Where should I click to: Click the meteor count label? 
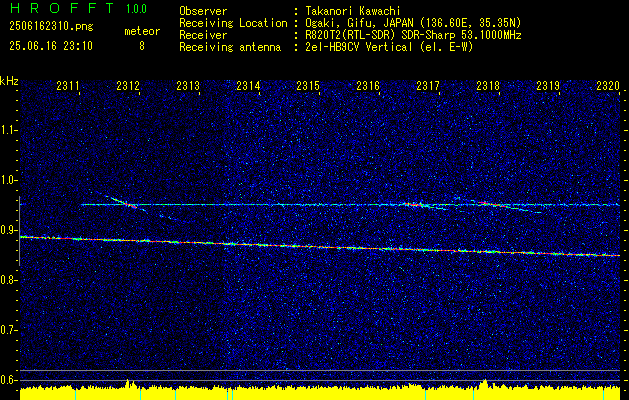point(142,31)
